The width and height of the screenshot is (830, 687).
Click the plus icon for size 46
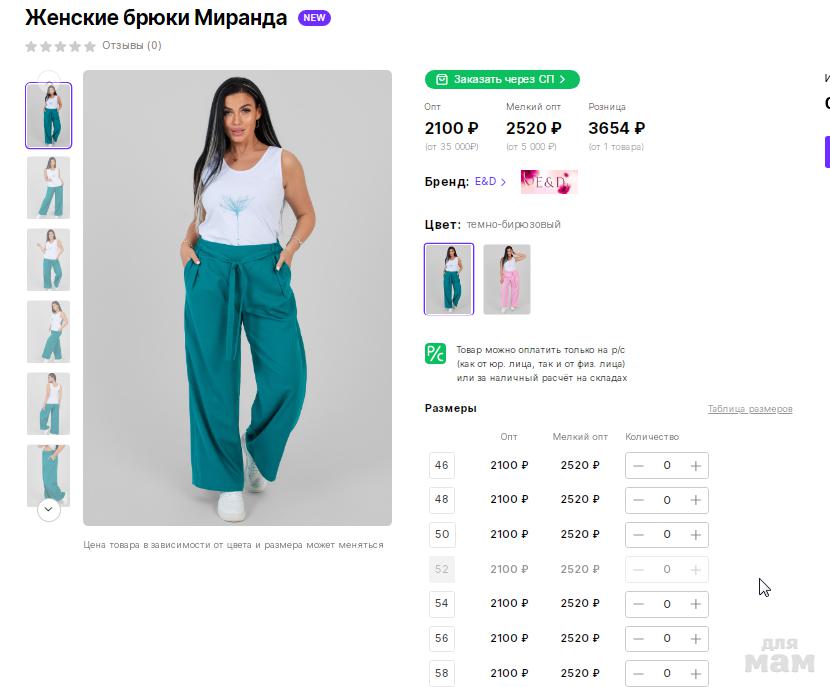coord(696,465)
